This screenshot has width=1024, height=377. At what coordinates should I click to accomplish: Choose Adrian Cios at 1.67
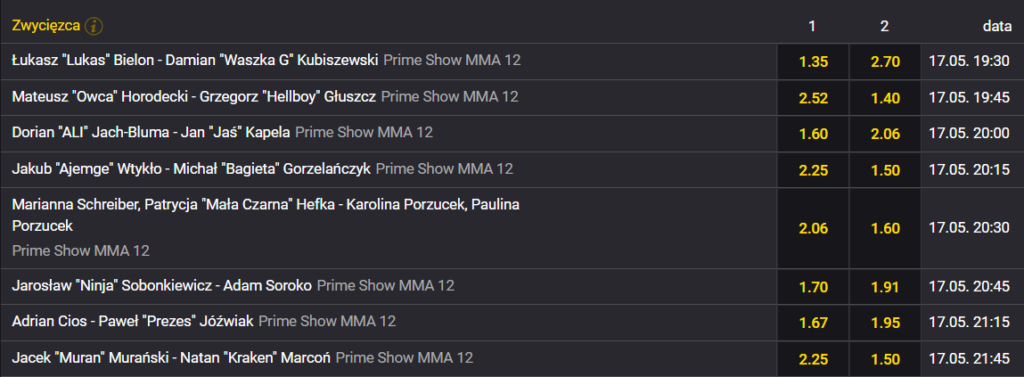[x=813, y=322]
